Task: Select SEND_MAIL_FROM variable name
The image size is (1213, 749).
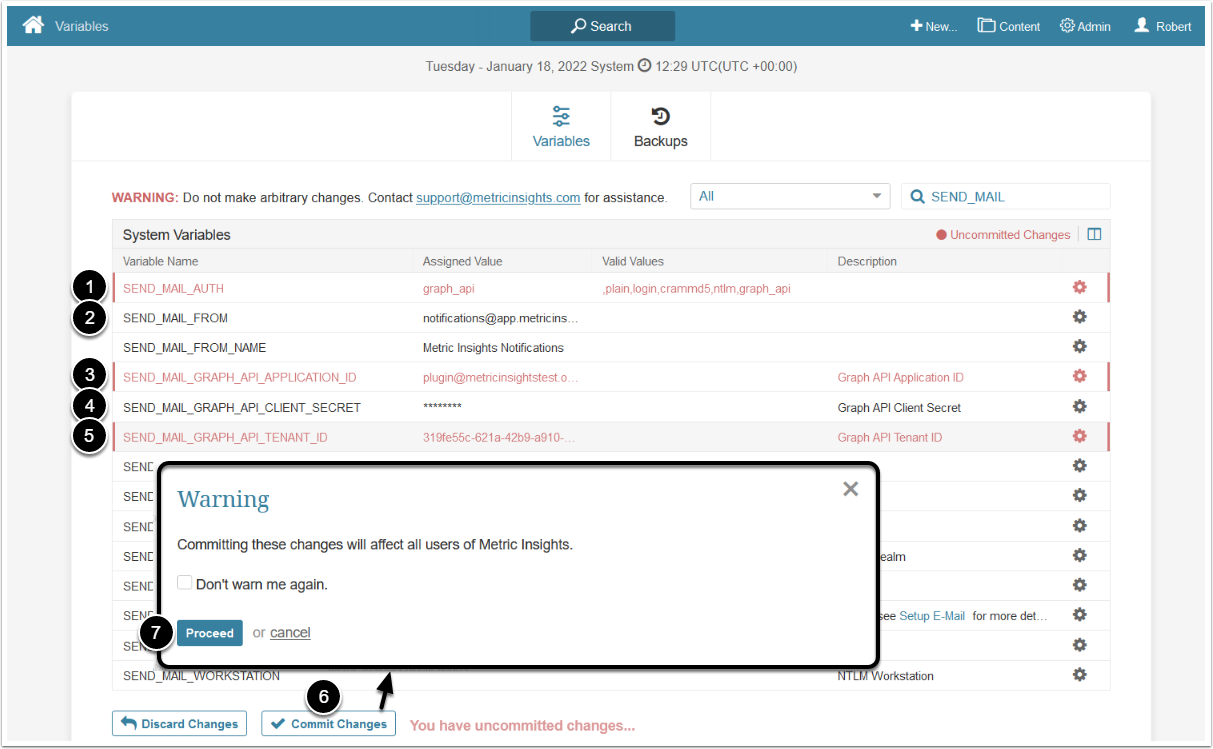Action: [175, 318]
